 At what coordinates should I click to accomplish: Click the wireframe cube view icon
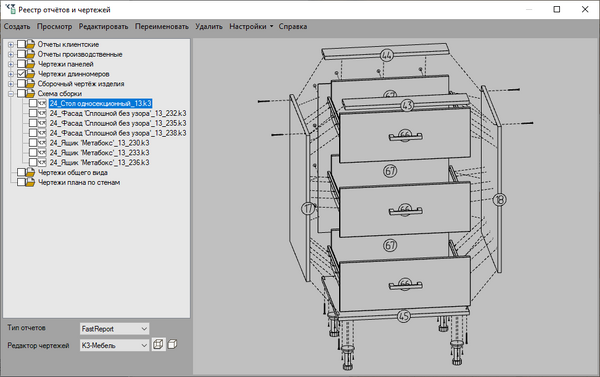point(158,344)
